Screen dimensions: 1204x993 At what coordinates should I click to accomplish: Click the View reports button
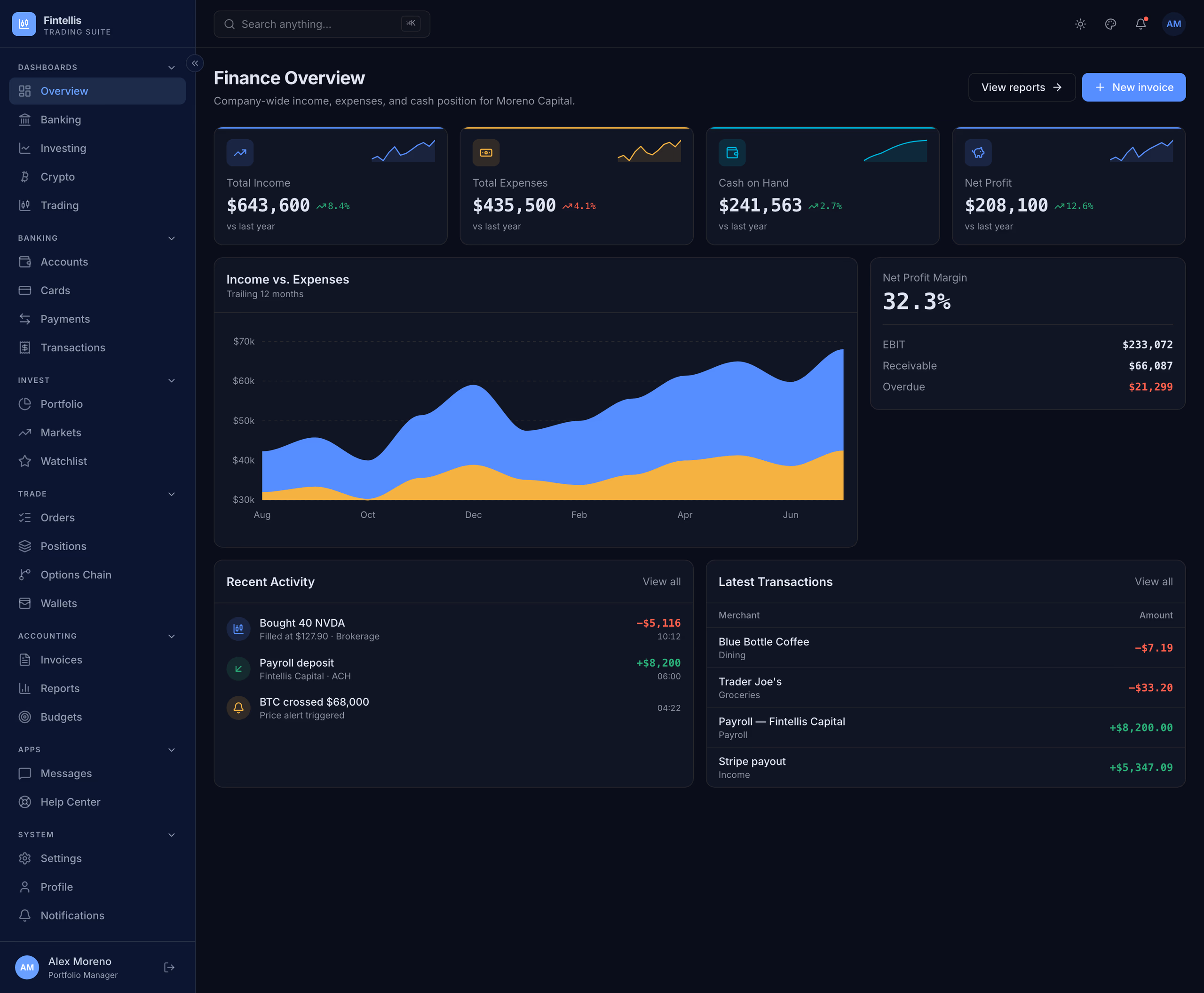(x=1022, y=87)
